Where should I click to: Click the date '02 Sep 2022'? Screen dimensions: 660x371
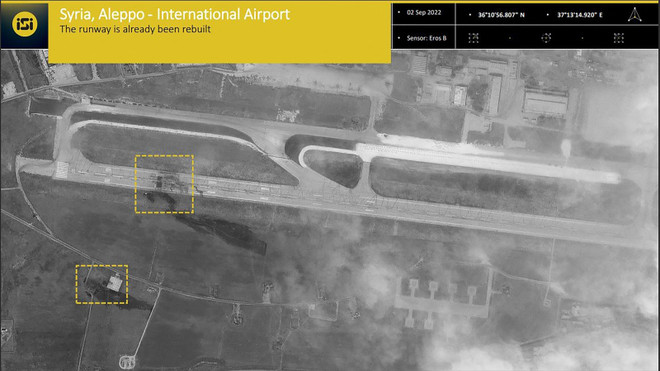point(424,13)
